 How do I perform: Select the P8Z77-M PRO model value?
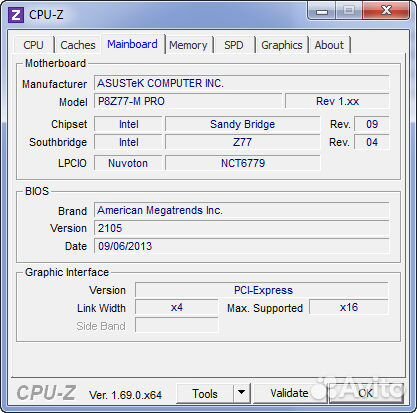pyautogui.click(x=188, y=101)
